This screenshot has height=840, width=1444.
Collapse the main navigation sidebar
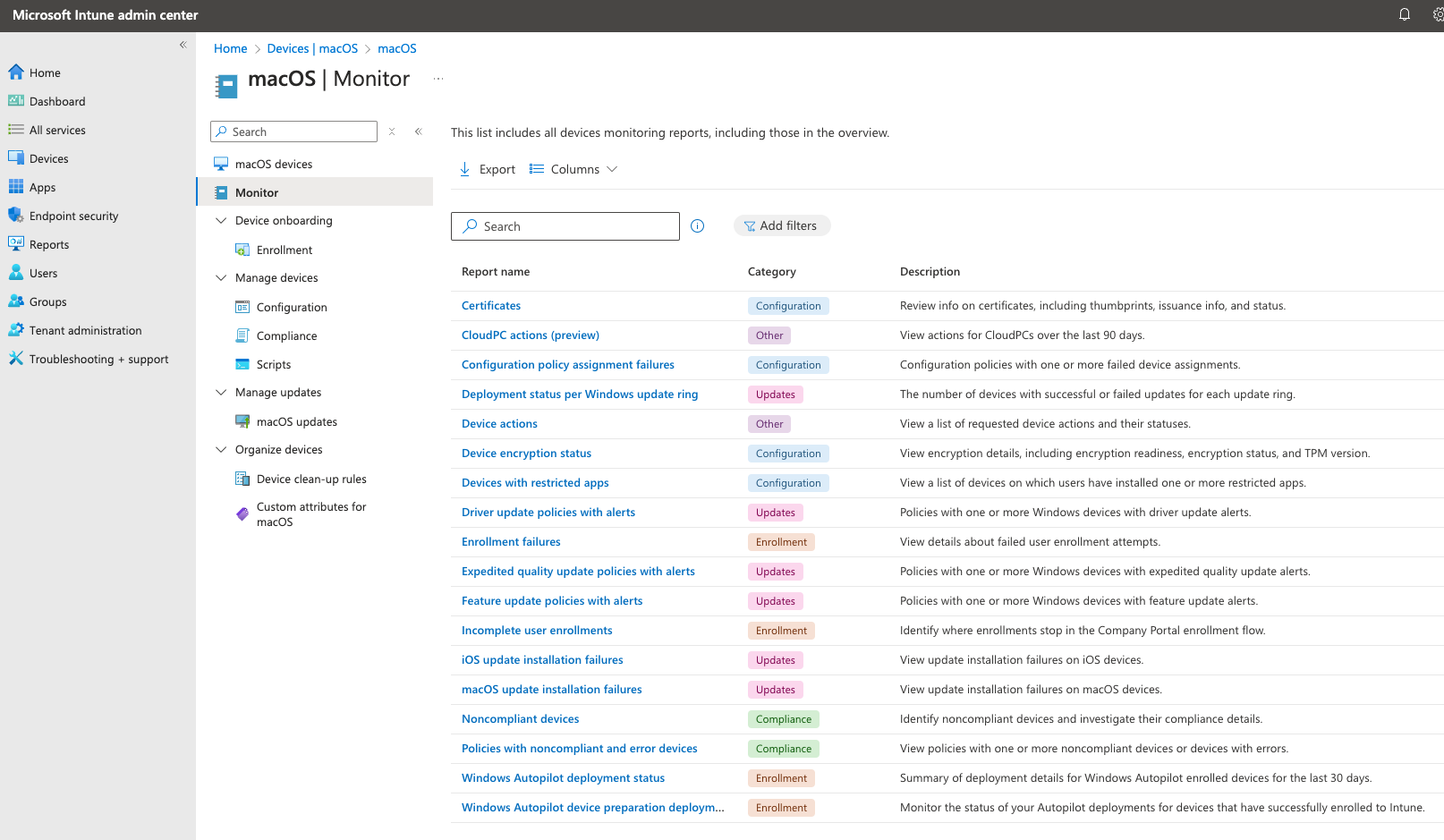click(183, 45)
